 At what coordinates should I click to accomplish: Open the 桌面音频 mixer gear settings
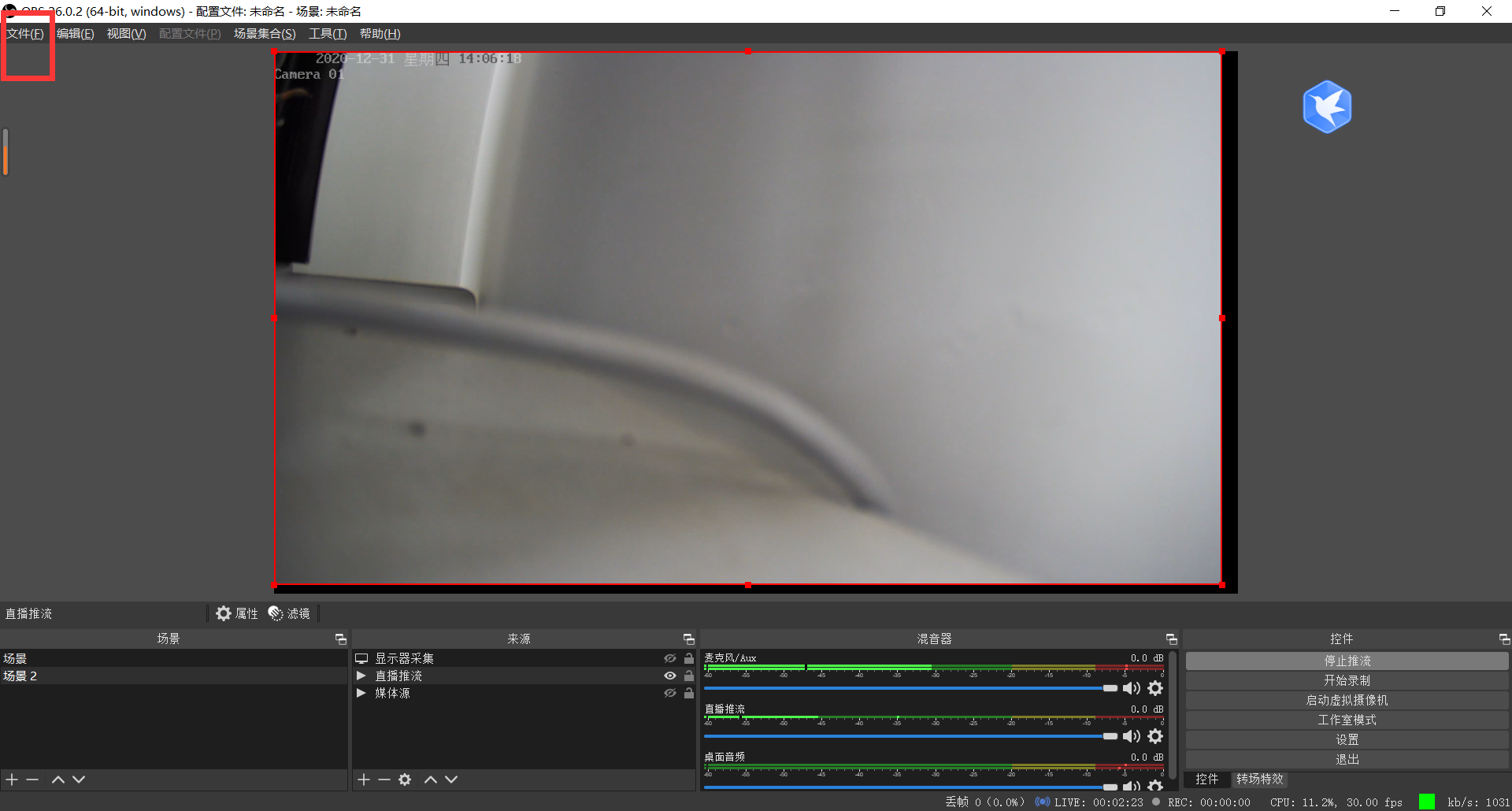(1155, 786)
